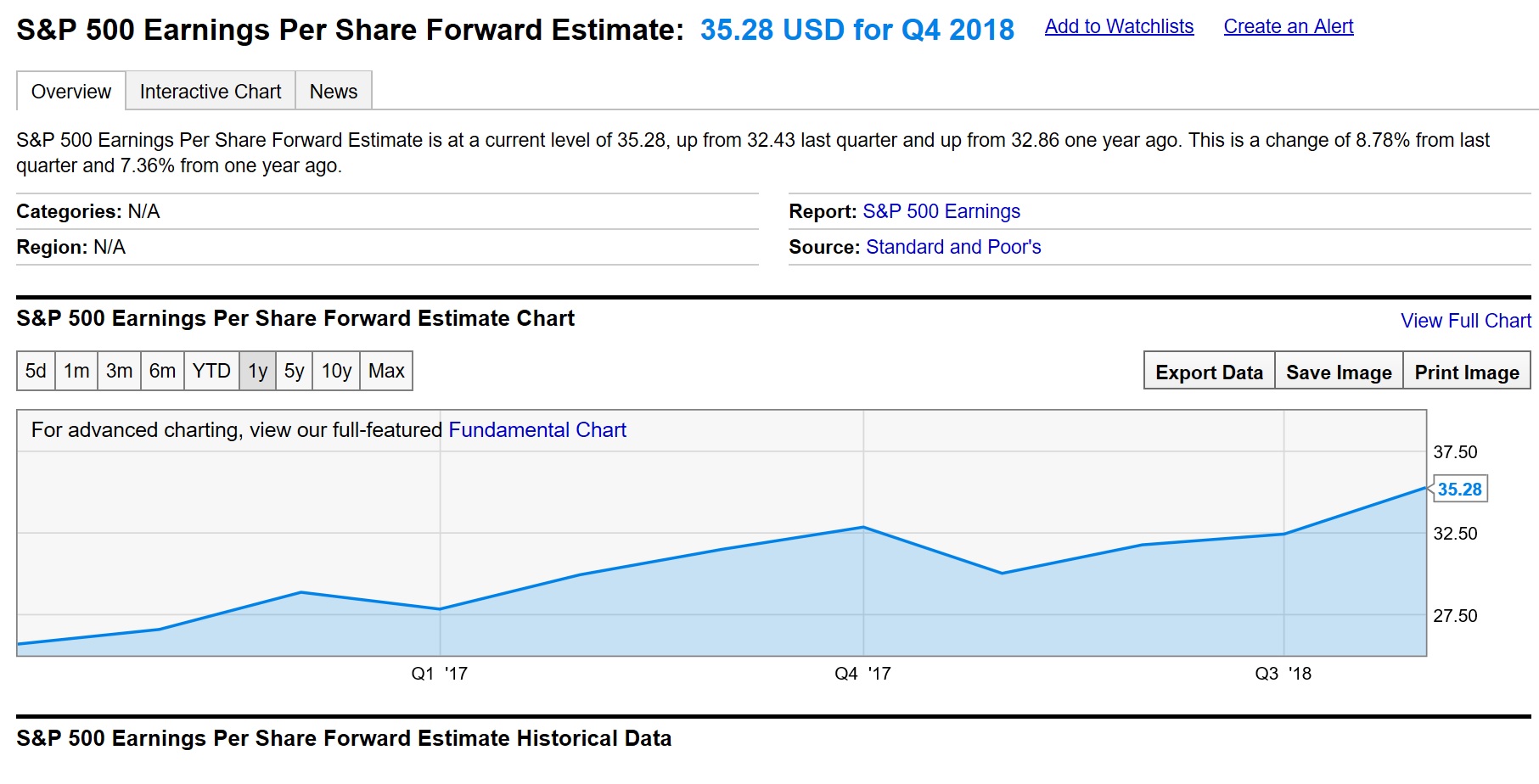Open the full-featured Fundamental Chart
1539x784 pixels.
(536, 430)
